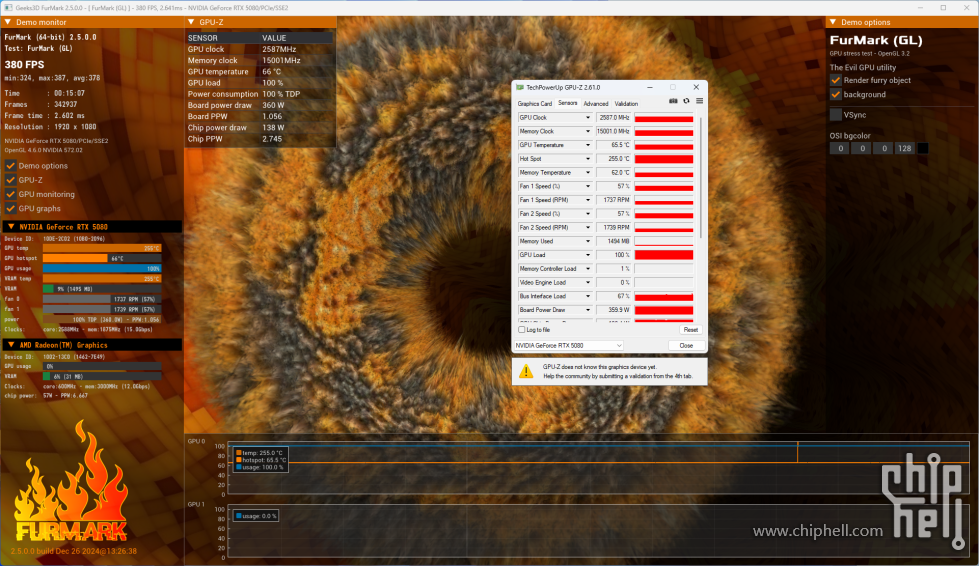This screenshot has height=566, width=979.
Task: Click the GPU 1 usage legend box
Action: [256, 516]
